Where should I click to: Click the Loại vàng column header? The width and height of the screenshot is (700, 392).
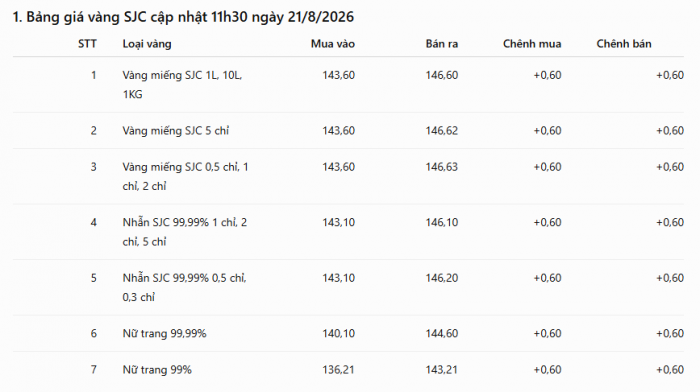pos(147,44)
